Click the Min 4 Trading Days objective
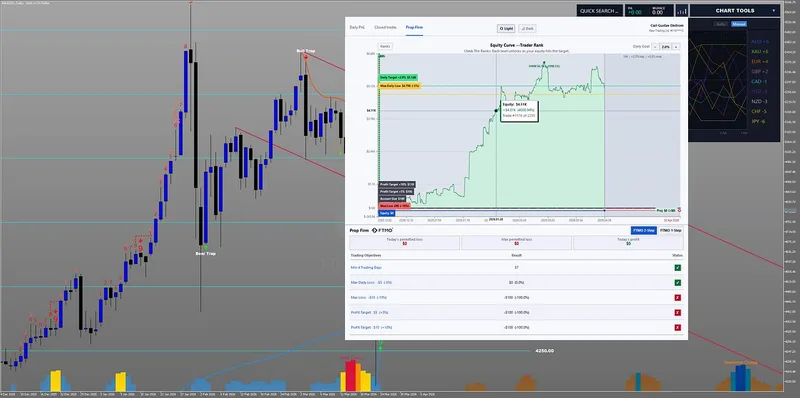This screenshot has height=398, width=800. 366,268
